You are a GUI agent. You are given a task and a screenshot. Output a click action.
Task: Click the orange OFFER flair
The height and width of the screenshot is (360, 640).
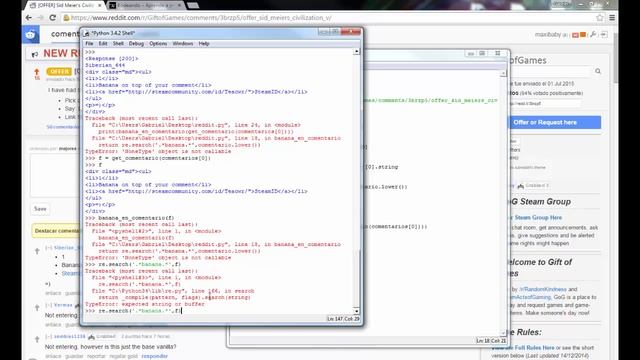(x=59, y=71)
